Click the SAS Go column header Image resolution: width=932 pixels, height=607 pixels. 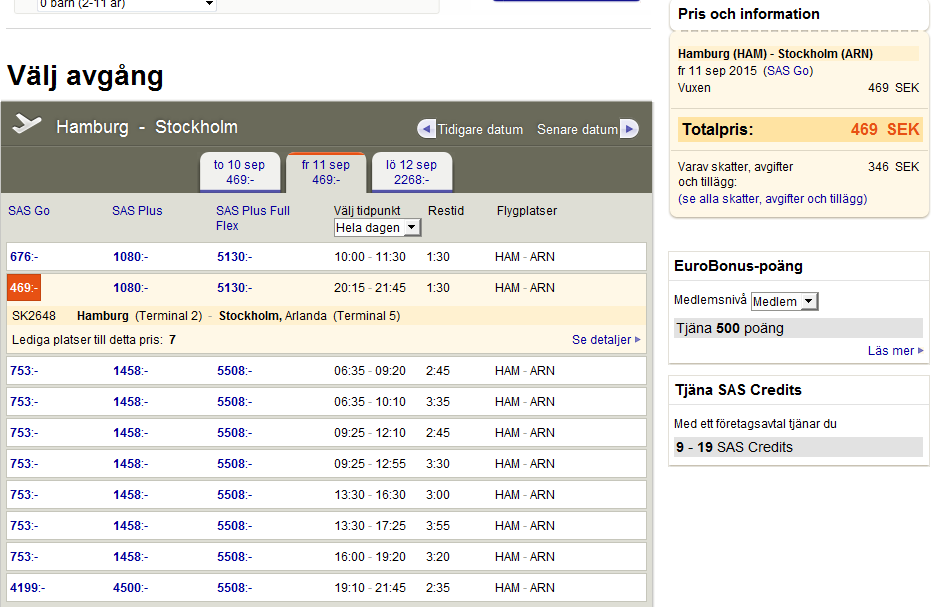(x=29, y=210)
